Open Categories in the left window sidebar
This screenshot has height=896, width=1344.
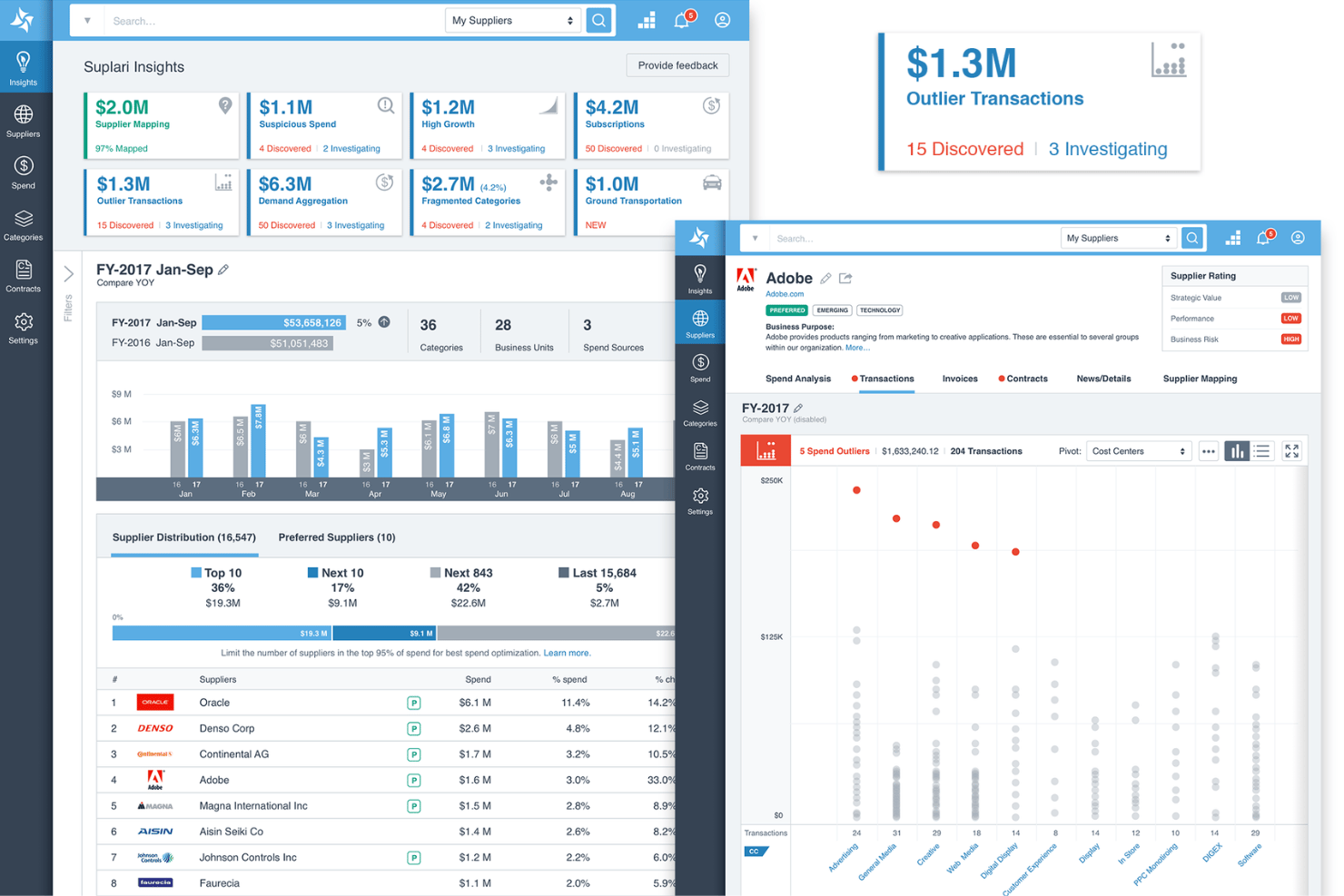pyautogui.click(x=24, y=225)
